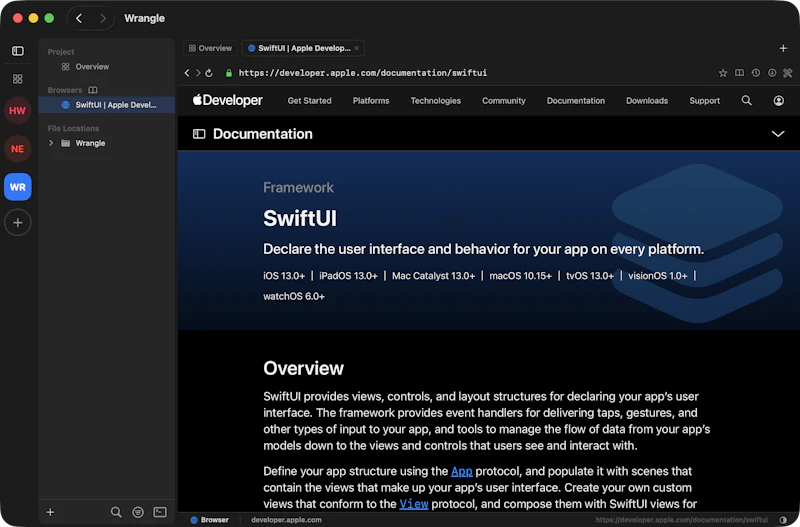800x527 pixels.
Task: Toggle the half-circle appearance icon in status bar
Action: pos(783,520)
